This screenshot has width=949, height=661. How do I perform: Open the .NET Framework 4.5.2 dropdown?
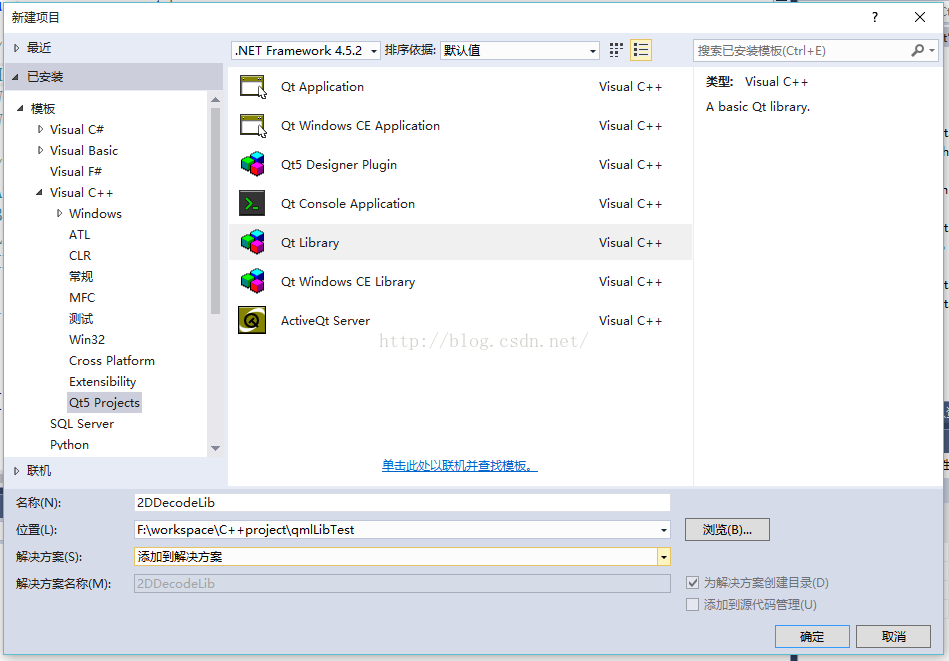click(x=306, y=50)
